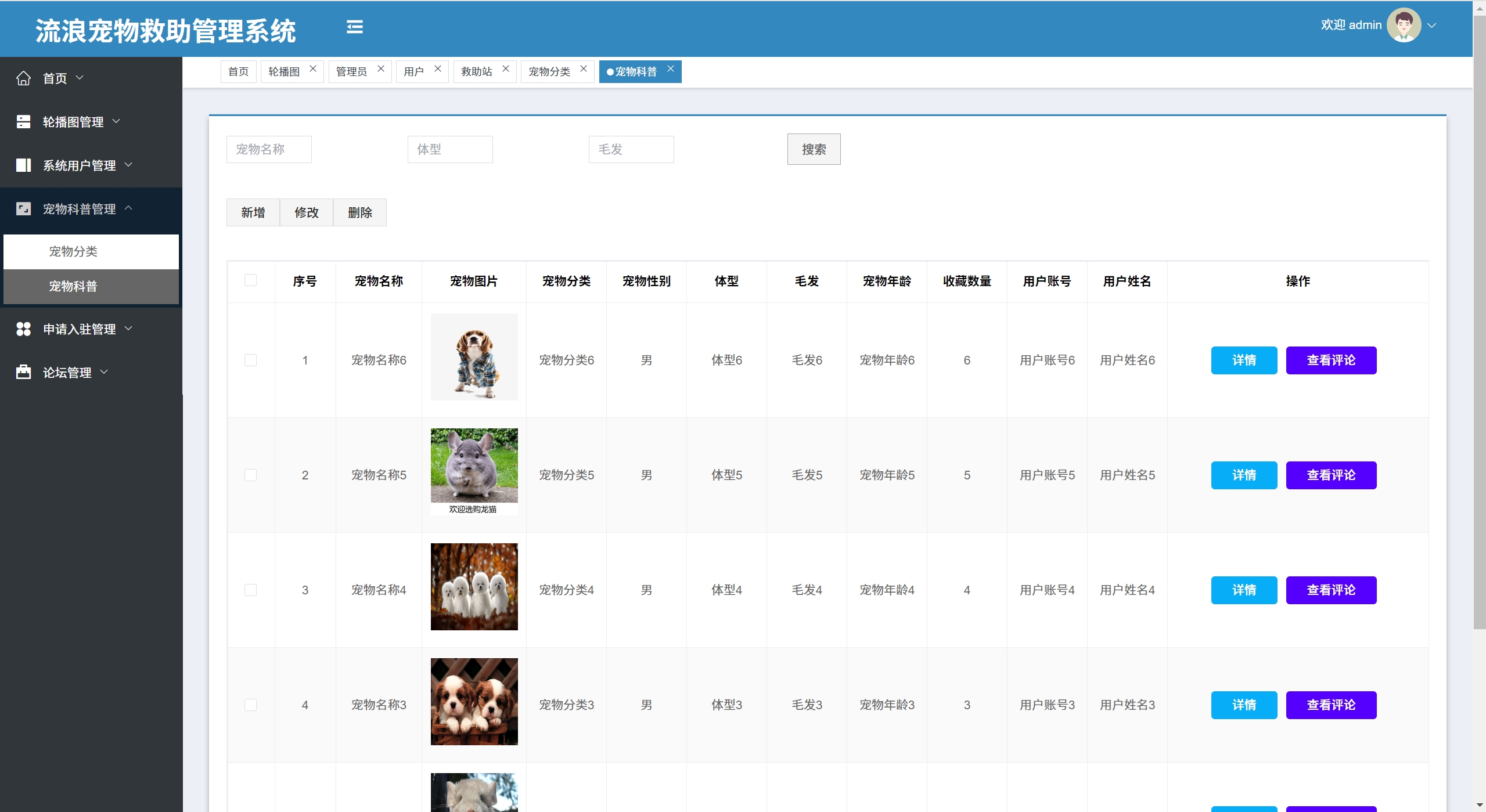The image size is (1486, 812).
Task: Click the admin avatar icon
Action: tap(1403, 25)
